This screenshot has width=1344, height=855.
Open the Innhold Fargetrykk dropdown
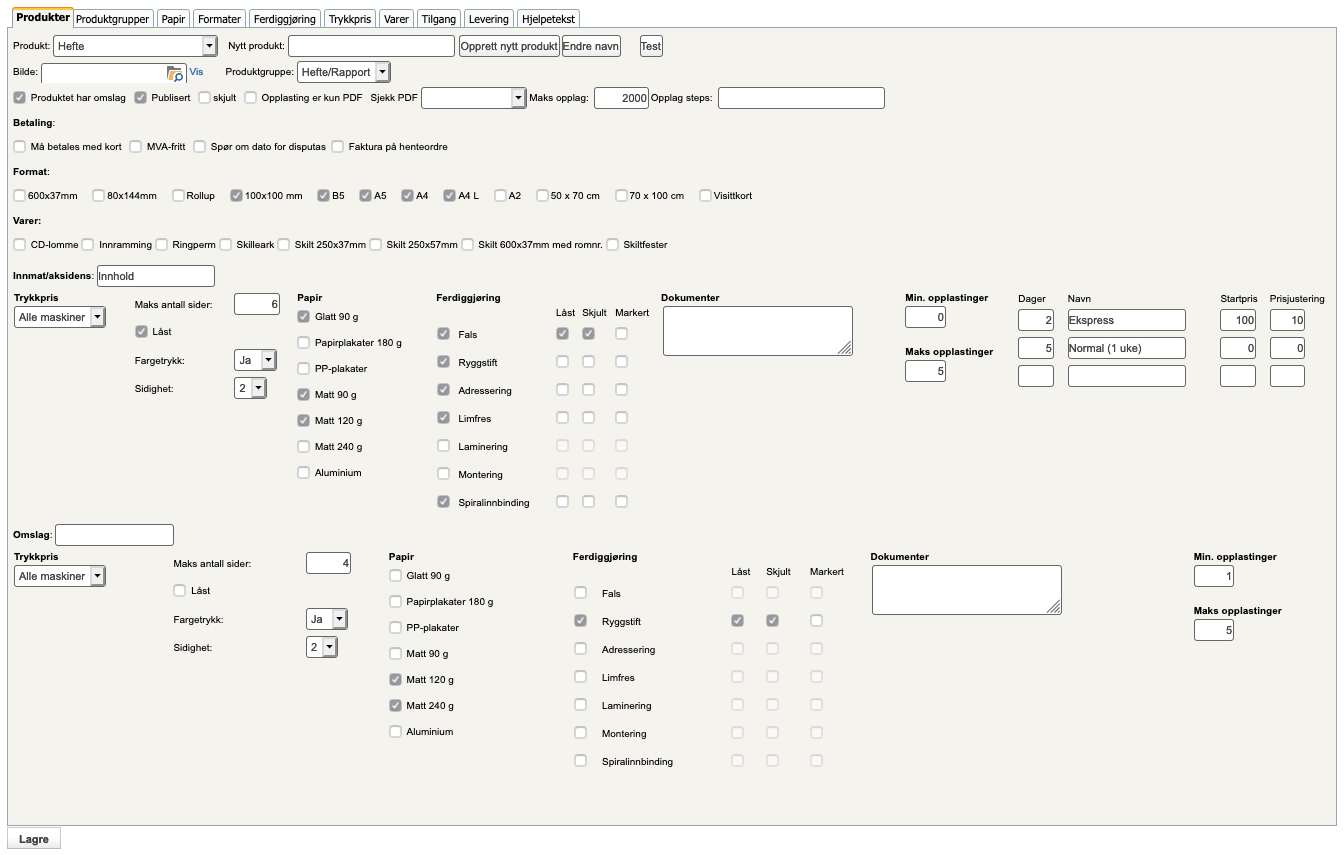pyautogui.click(x=255, y=360)
